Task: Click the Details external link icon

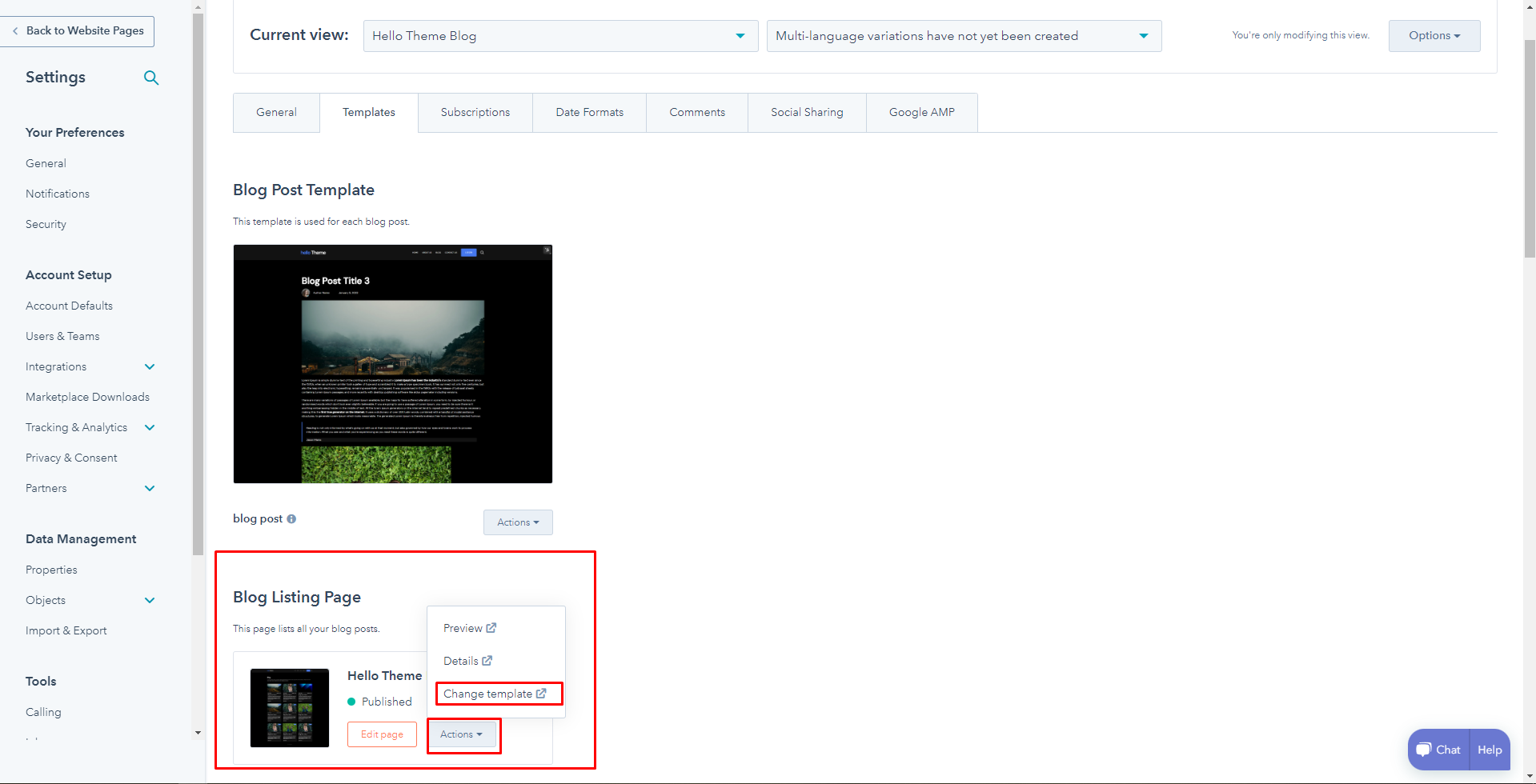Action: (x=487, y=661)
